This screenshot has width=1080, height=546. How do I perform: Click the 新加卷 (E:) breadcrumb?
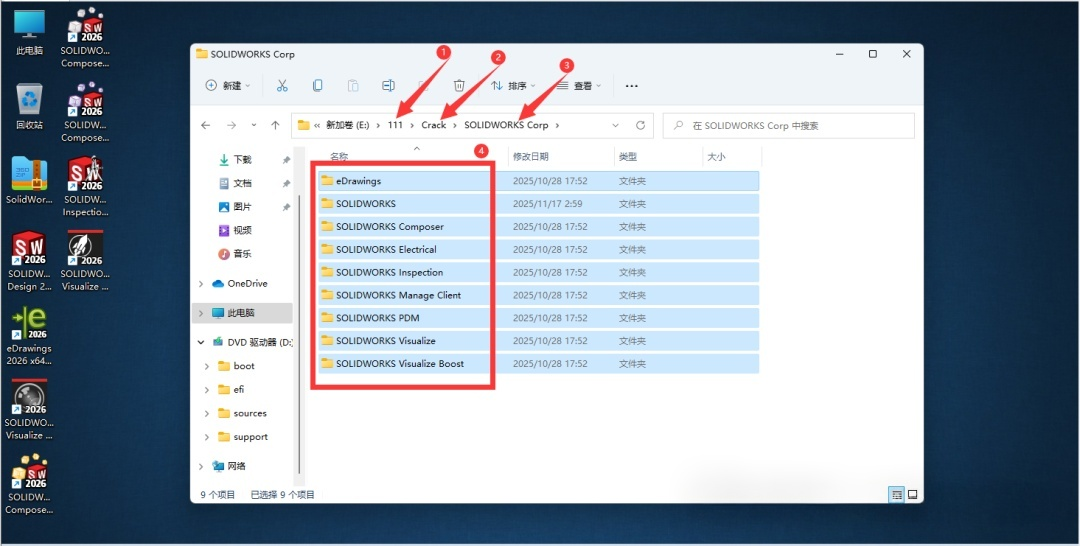(348, 125)
